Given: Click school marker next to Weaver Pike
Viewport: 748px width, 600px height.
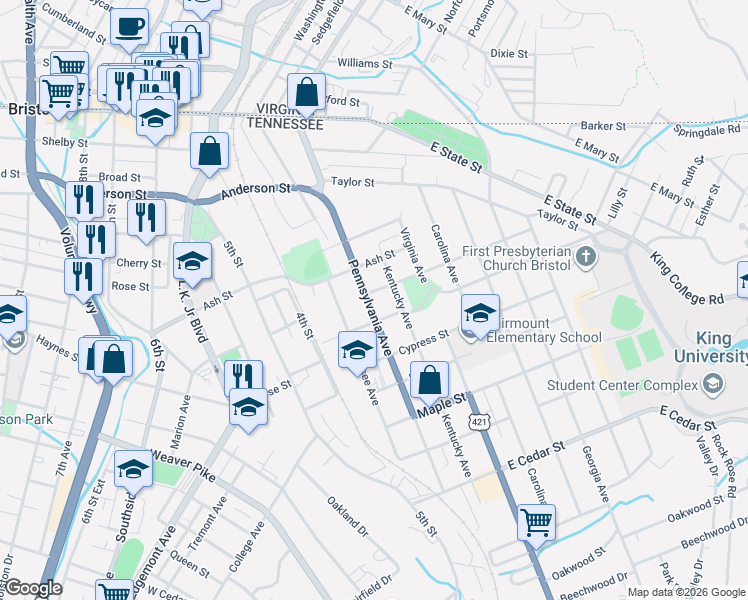Looking at the screenshot, I should click(133, 471).
